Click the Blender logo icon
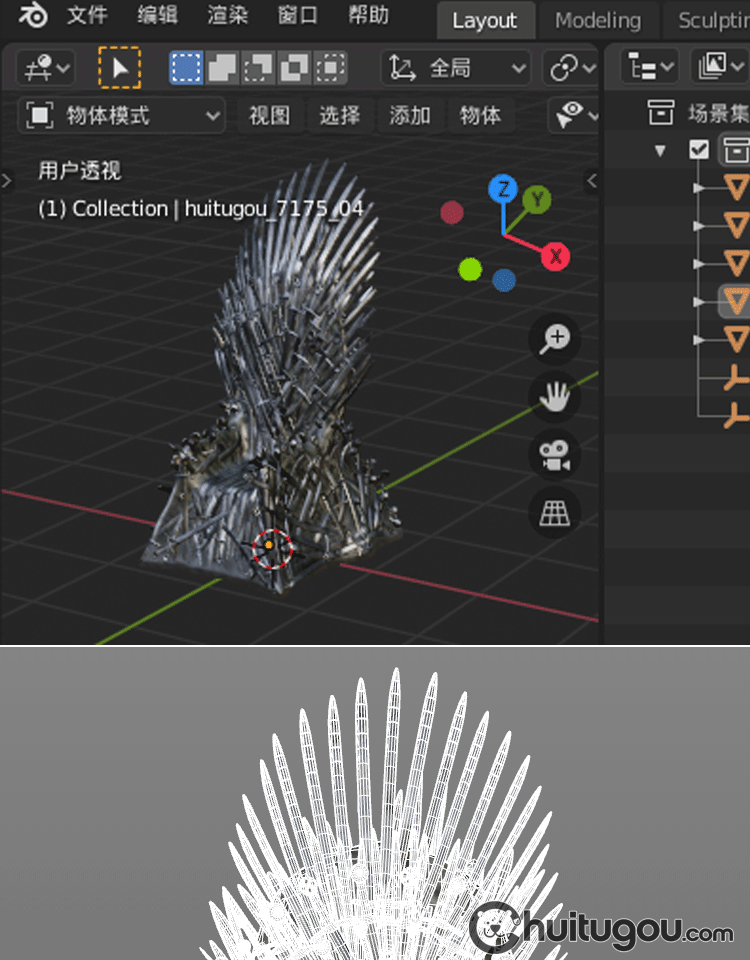 (32, 16)
